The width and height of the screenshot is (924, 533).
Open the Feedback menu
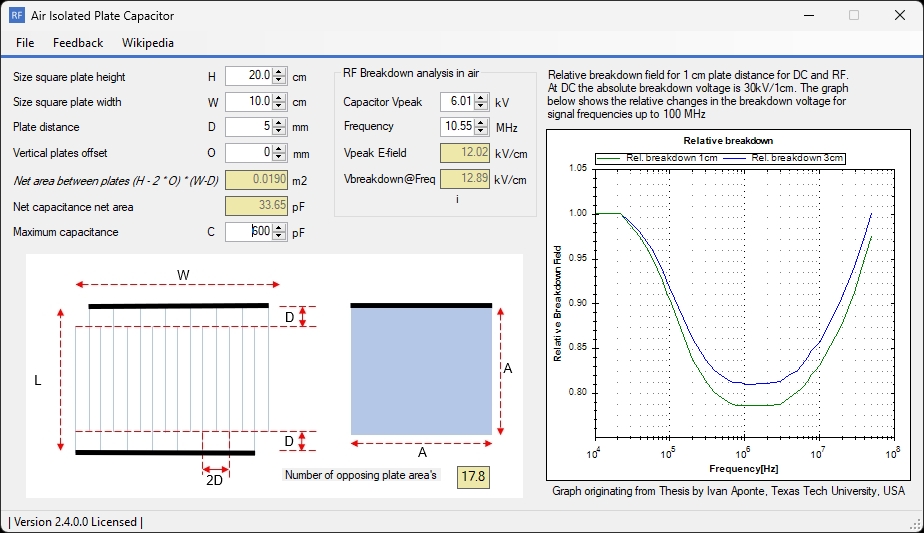click(x=78, y=43)
